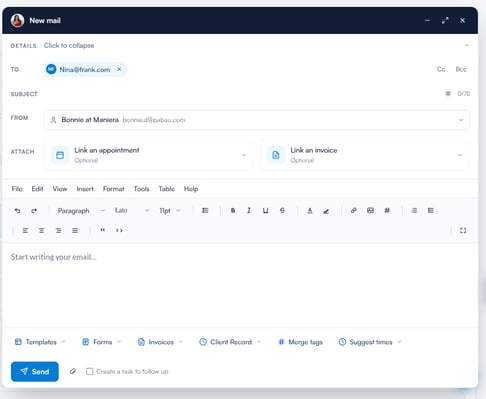The width and height of the screenshot is (486, 399).
Task: Insert a hyperlink
Action: click(354, 210)
